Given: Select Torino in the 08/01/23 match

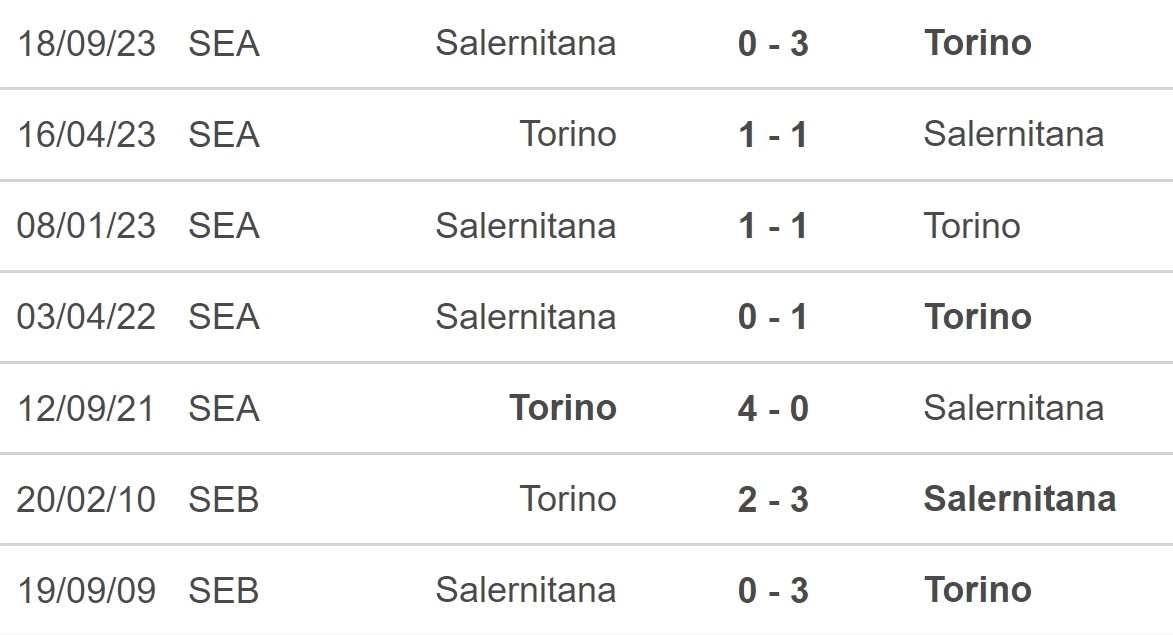Looking at the screenshot, I should click(972, 226).
